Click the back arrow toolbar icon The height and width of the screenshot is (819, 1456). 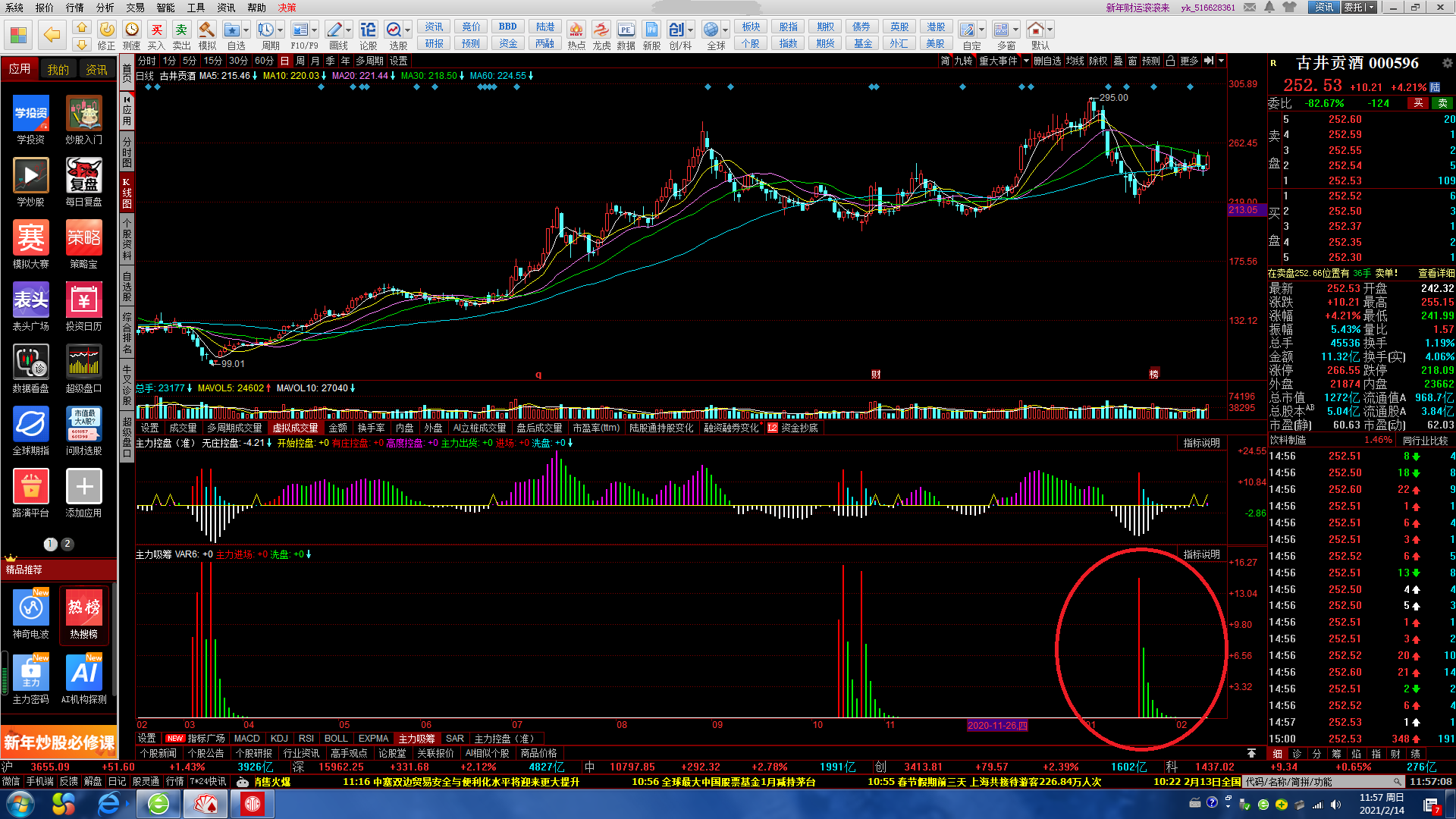[52, 35]
